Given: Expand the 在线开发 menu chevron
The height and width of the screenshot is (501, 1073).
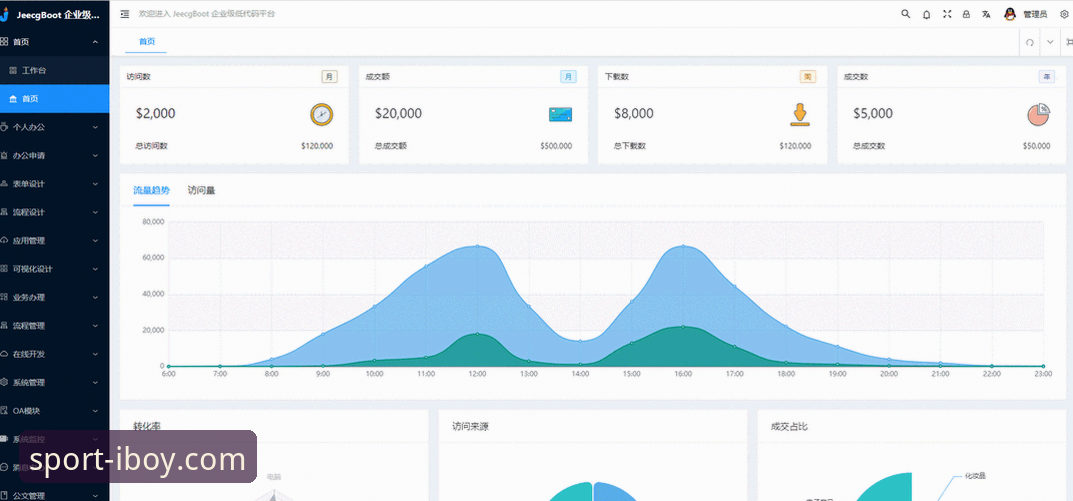Looking at the screenshot, I should [95, 354].
